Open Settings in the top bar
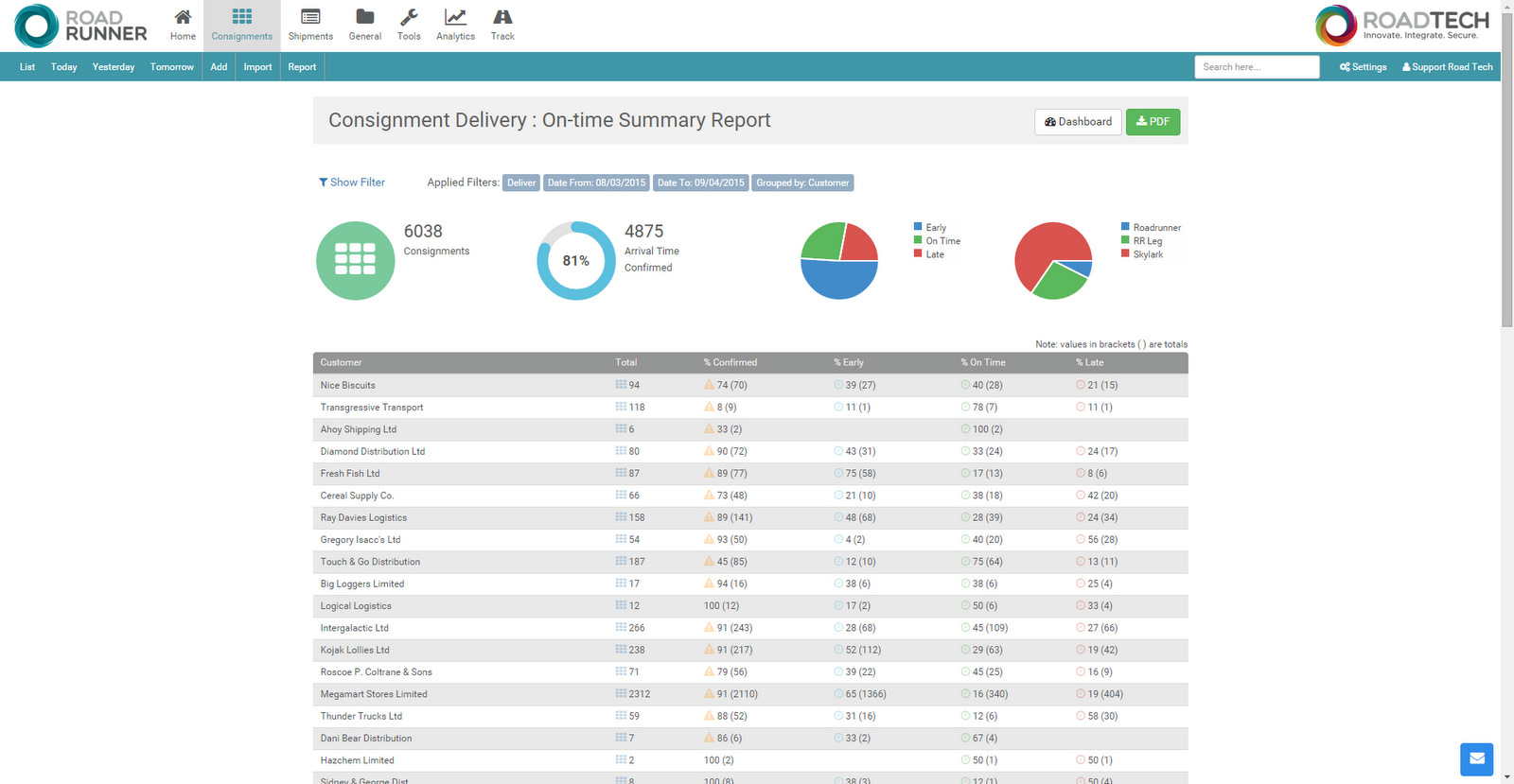The width and height of the screenshot is (1514, 784). point(1363,67)
